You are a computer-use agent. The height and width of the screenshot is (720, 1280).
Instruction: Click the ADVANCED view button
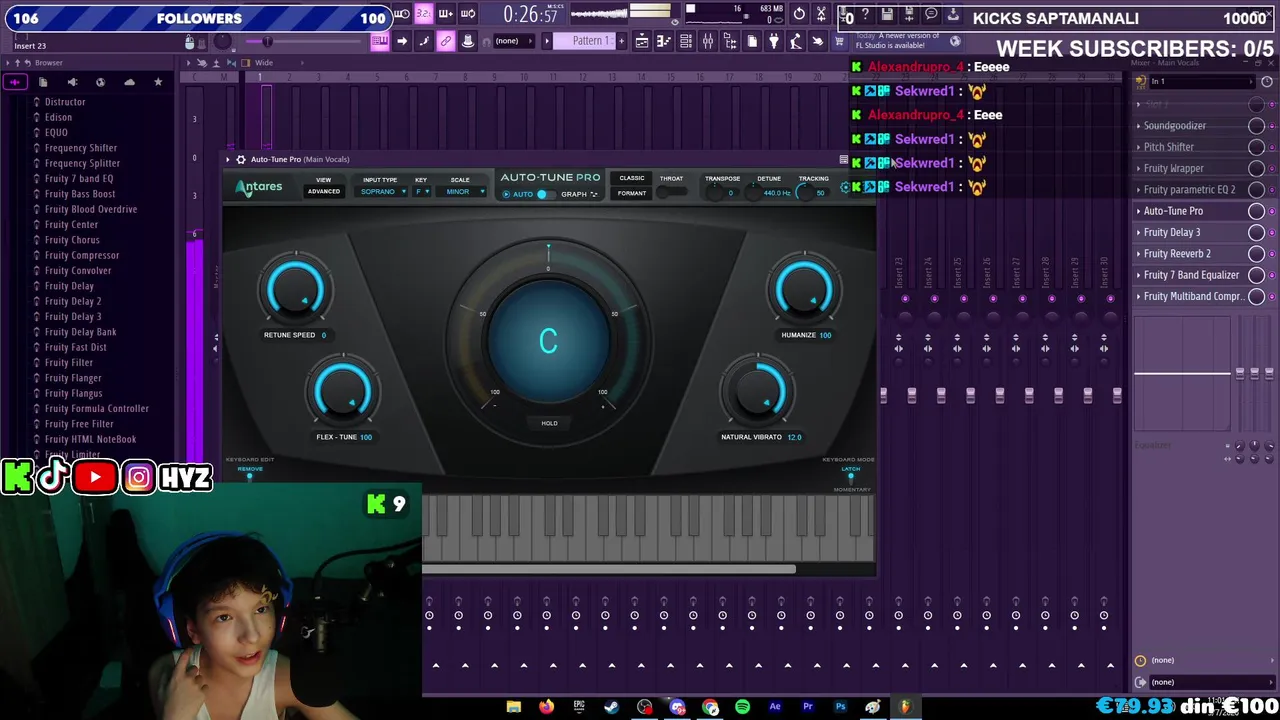coord(324,191)
